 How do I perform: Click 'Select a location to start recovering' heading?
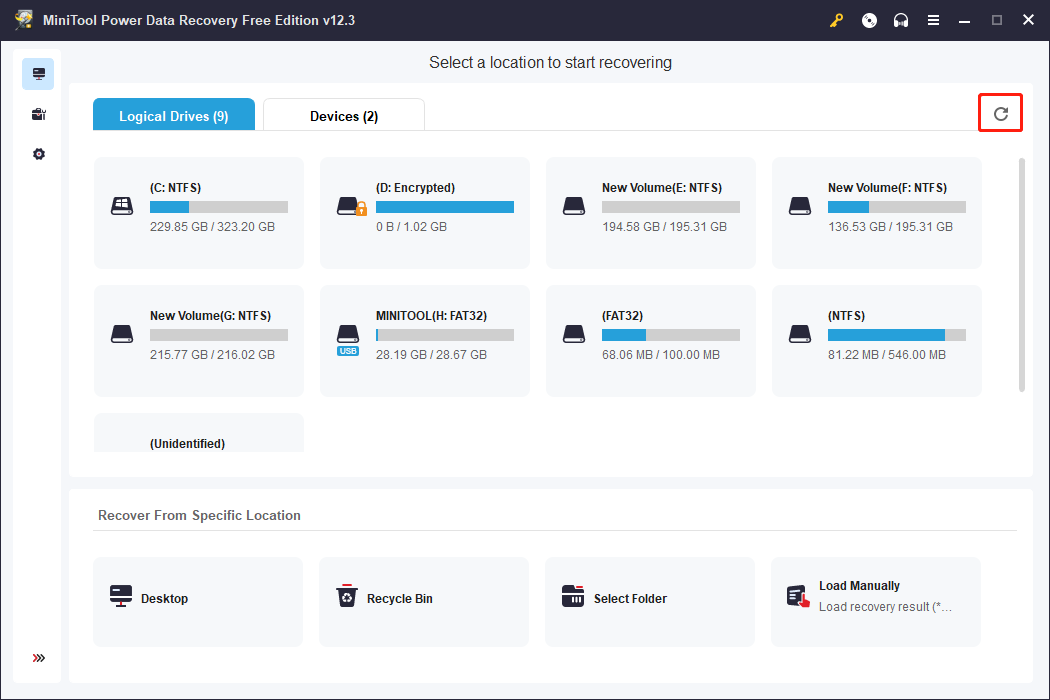(x=550, y=62)
